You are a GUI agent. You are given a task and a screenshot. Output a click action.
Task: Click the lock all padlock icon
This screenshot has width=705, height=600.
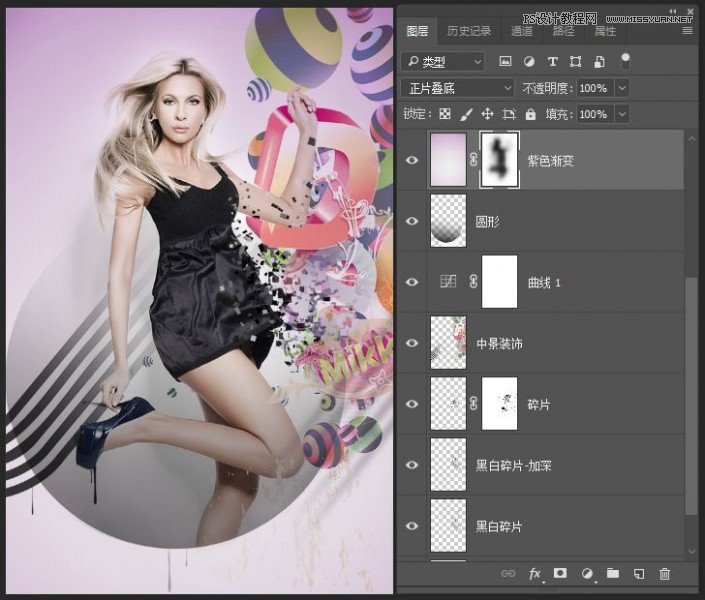click(x=531, y=115)
